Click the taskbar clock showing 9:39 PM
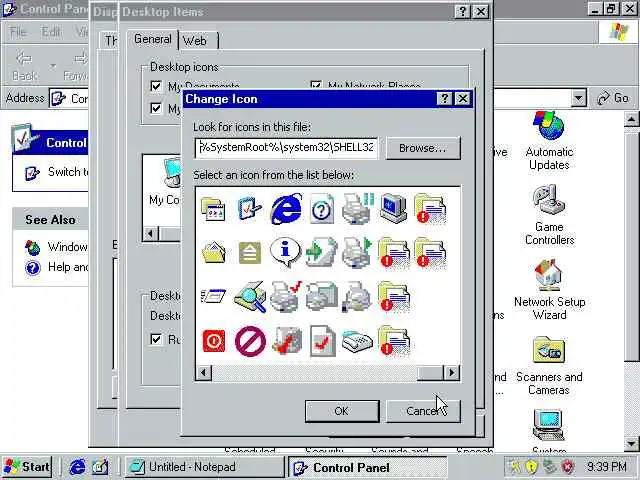Screen dimensions: 640x480 [607, 467]
